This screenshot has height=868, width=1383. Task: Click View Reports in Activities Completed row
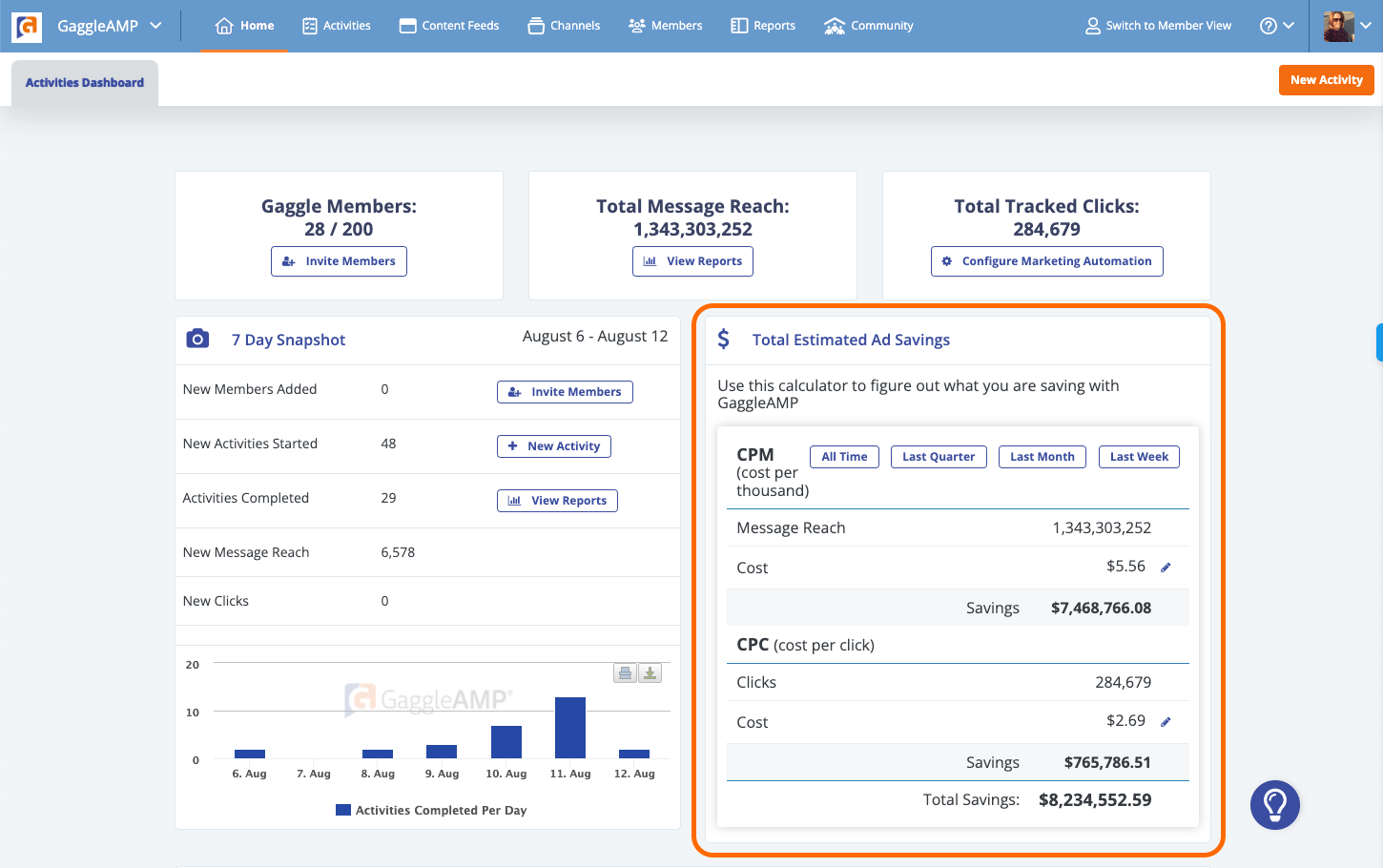point(557,501)
